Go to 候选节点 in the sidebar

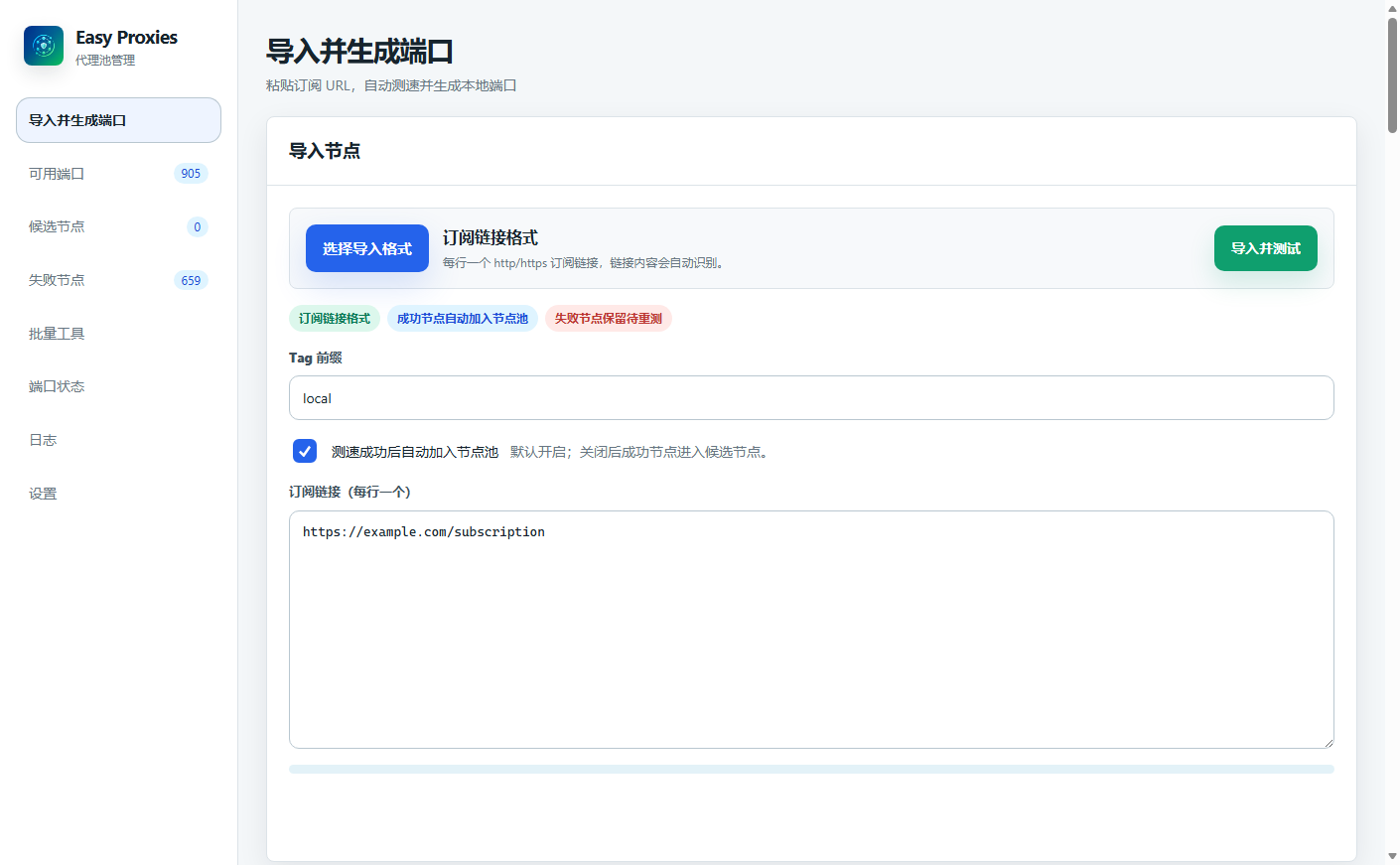118,226
